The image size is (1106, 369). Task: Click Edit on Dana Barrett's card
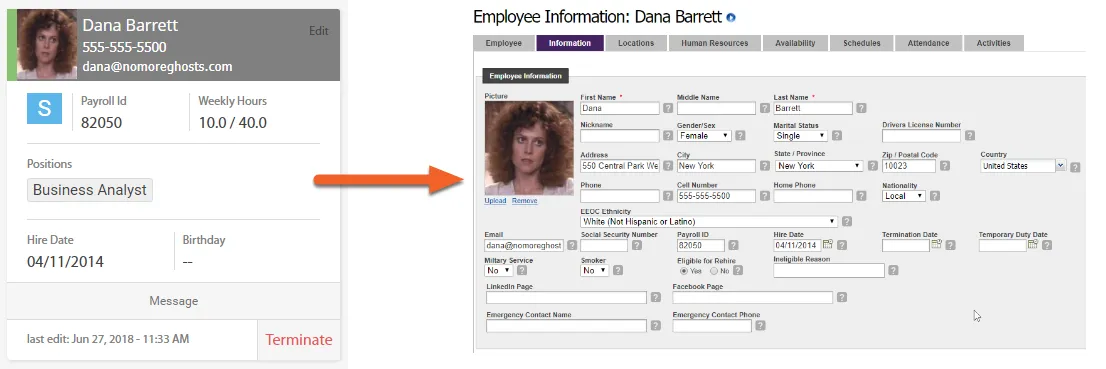(x=318, y=31)
